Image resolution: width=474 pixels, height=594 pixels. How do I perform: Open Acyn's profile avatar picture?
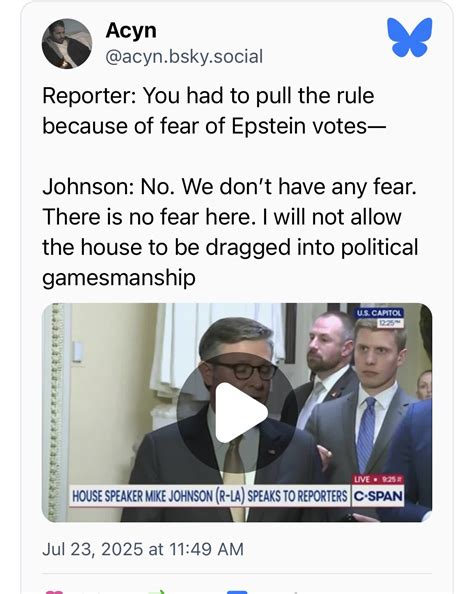click(67, 44)
